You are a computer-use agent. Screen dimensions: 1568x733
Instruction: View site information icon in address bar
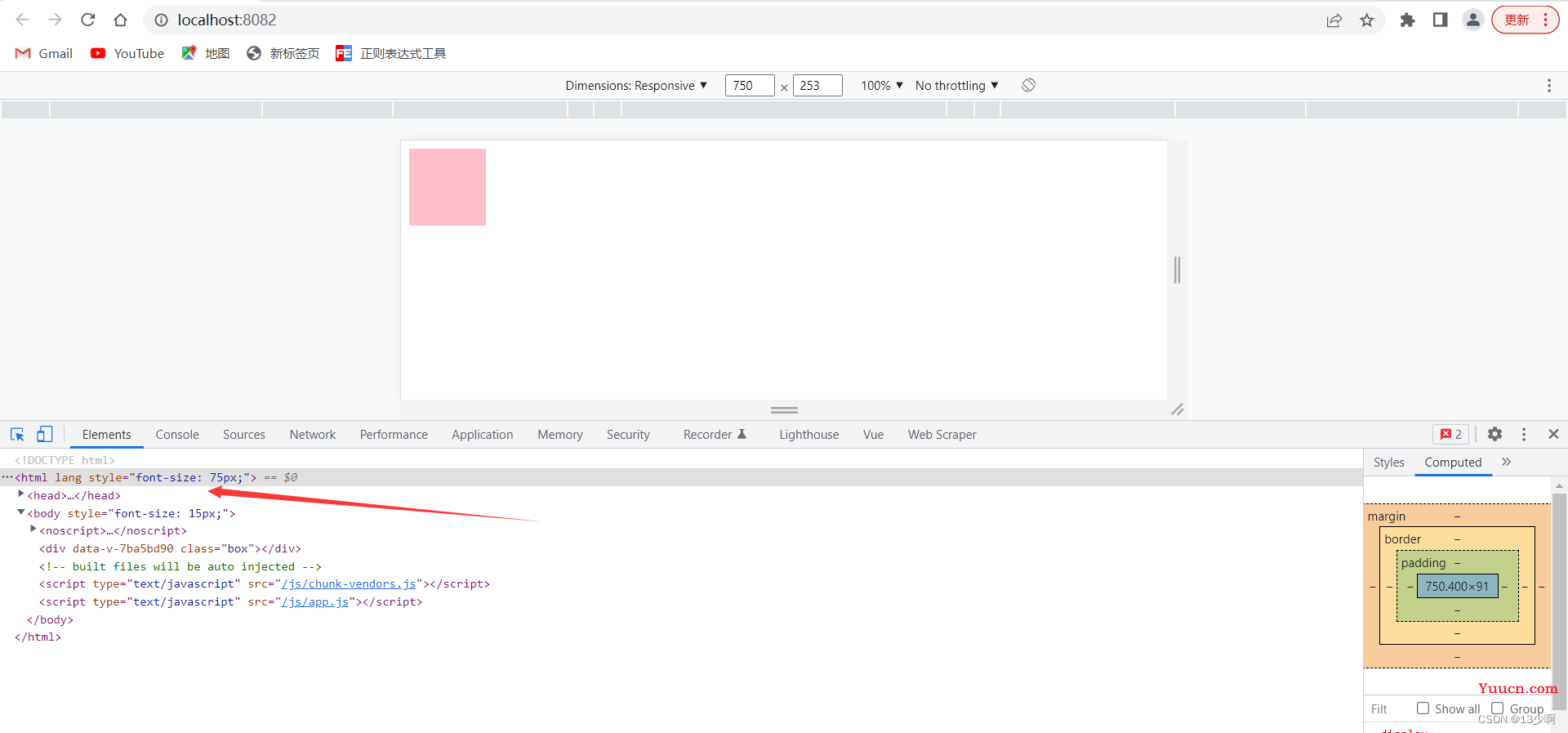[x=161, y=20]
